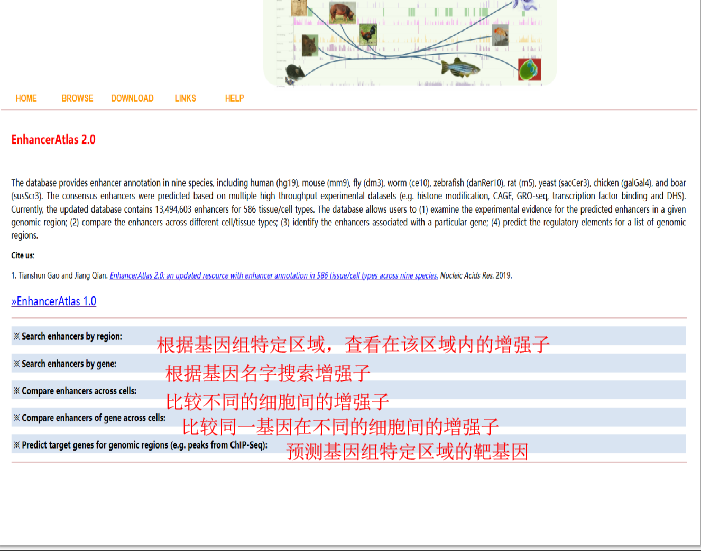
Task: Select the black mouse image
Action: click(x=293, y=72)
